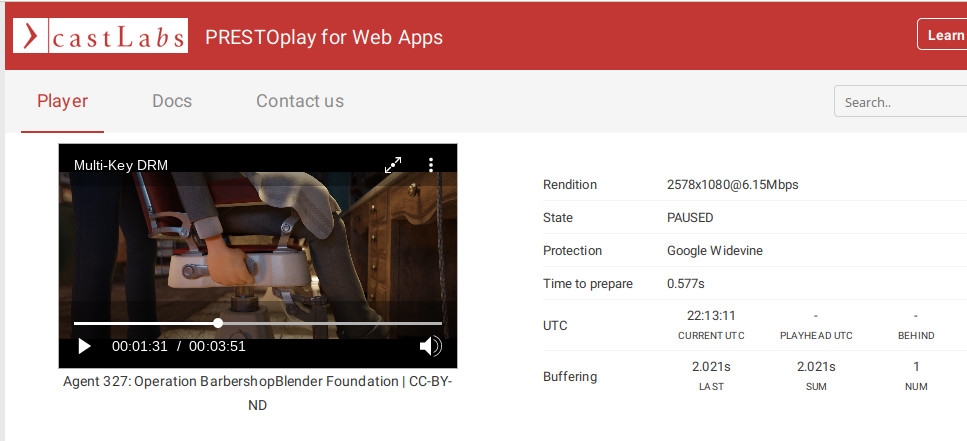This screenshot has width=967, height=441.
Task: Open the Docs tab
Action: coord(172,101)
